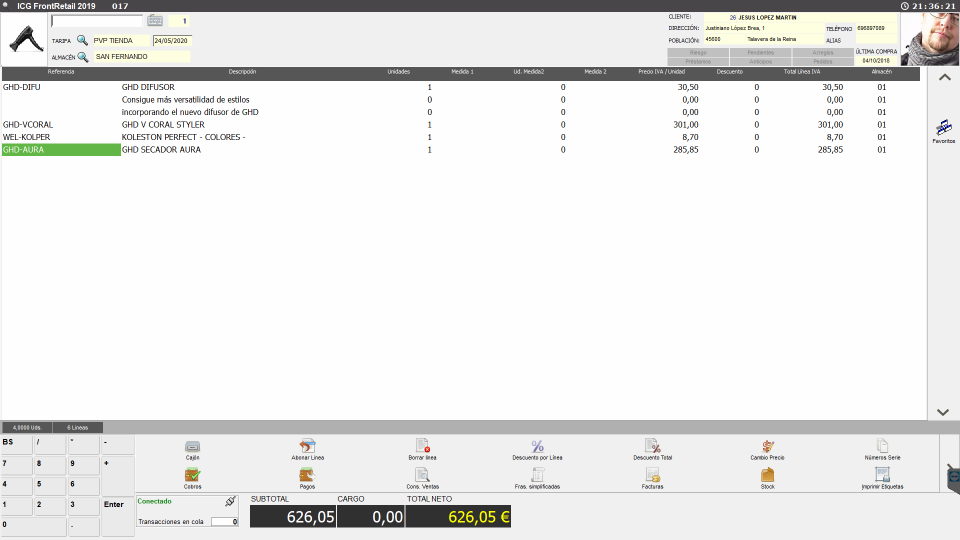Click the Anticipos button

(x=760, y=62)
